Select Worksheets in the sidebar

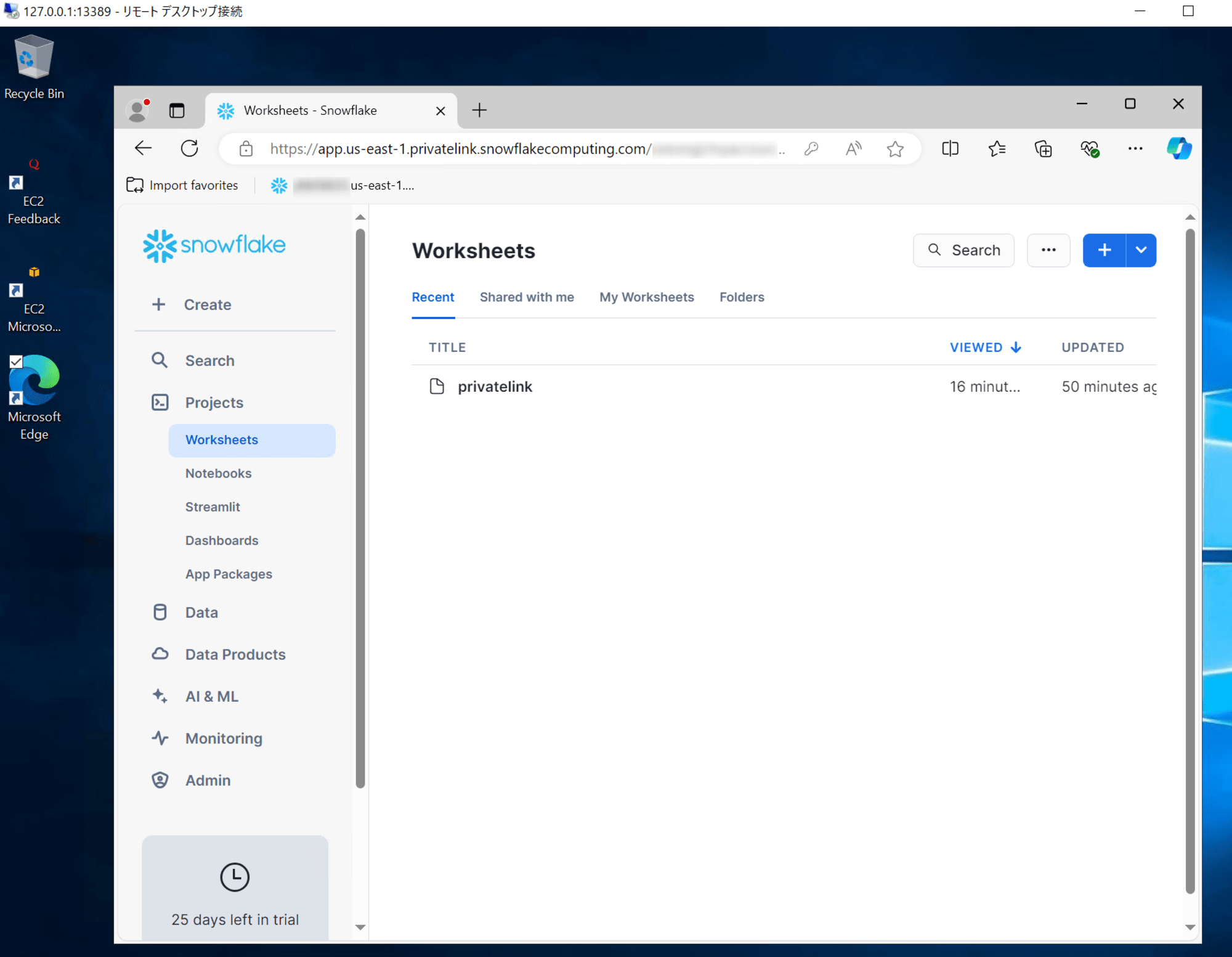pos(251,440)
